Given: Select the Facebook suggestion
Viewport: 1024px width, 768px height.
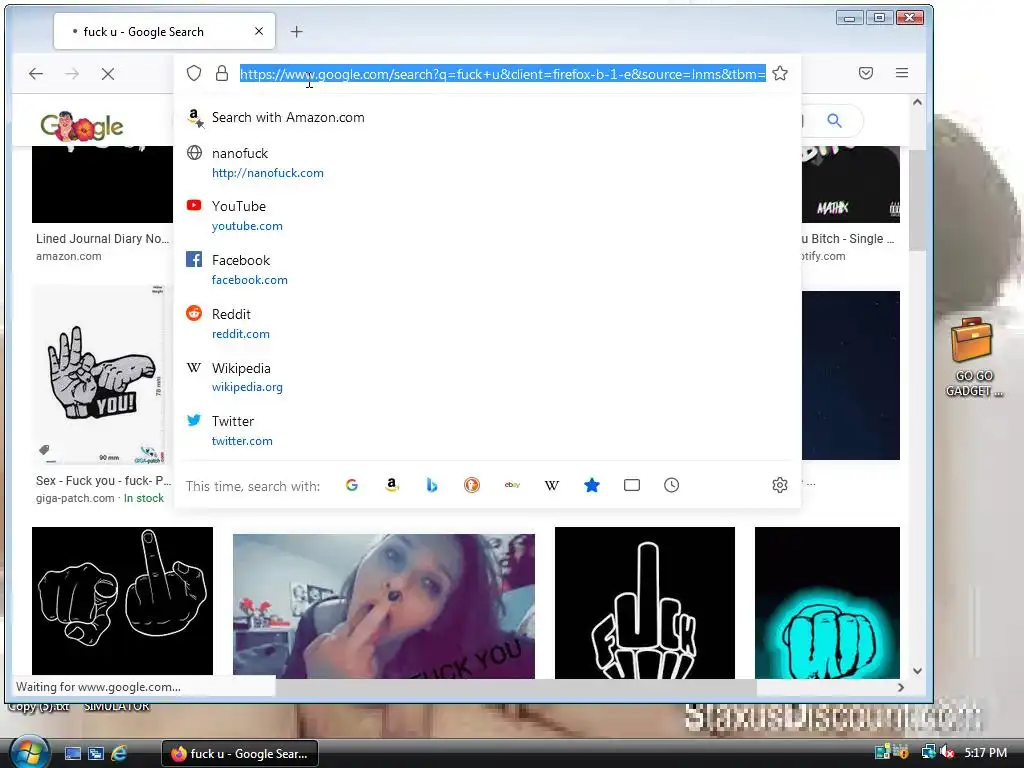Looking at the screenshot, I should pos(487,269).
